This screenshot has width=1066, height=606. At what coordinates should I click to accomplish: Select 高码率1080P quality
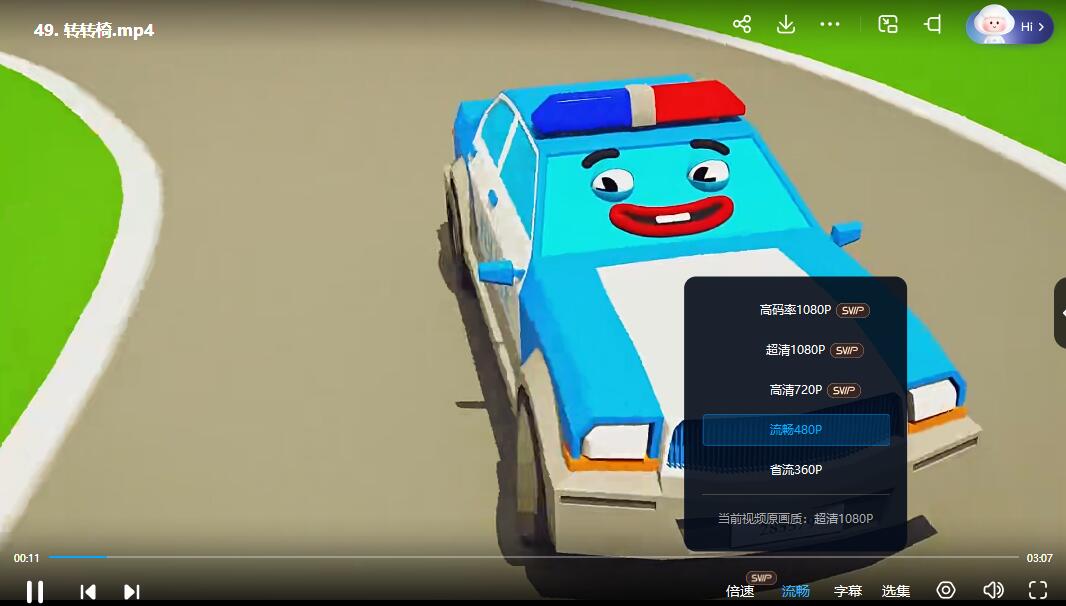tap(795, 310)
